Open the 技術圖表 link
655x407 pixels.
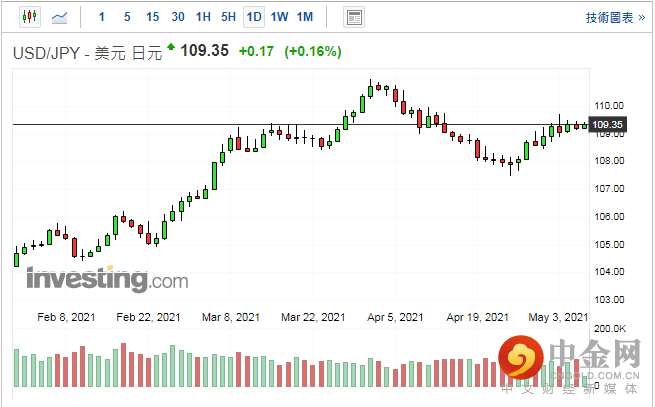tap(615, 18)
